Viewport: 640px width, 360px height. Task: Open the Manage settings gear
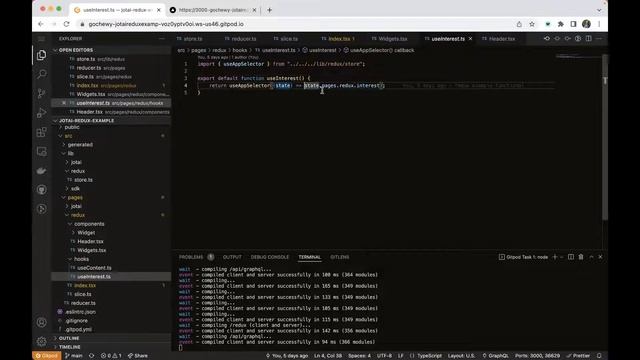pyautogui.click(x=41, y=341)
